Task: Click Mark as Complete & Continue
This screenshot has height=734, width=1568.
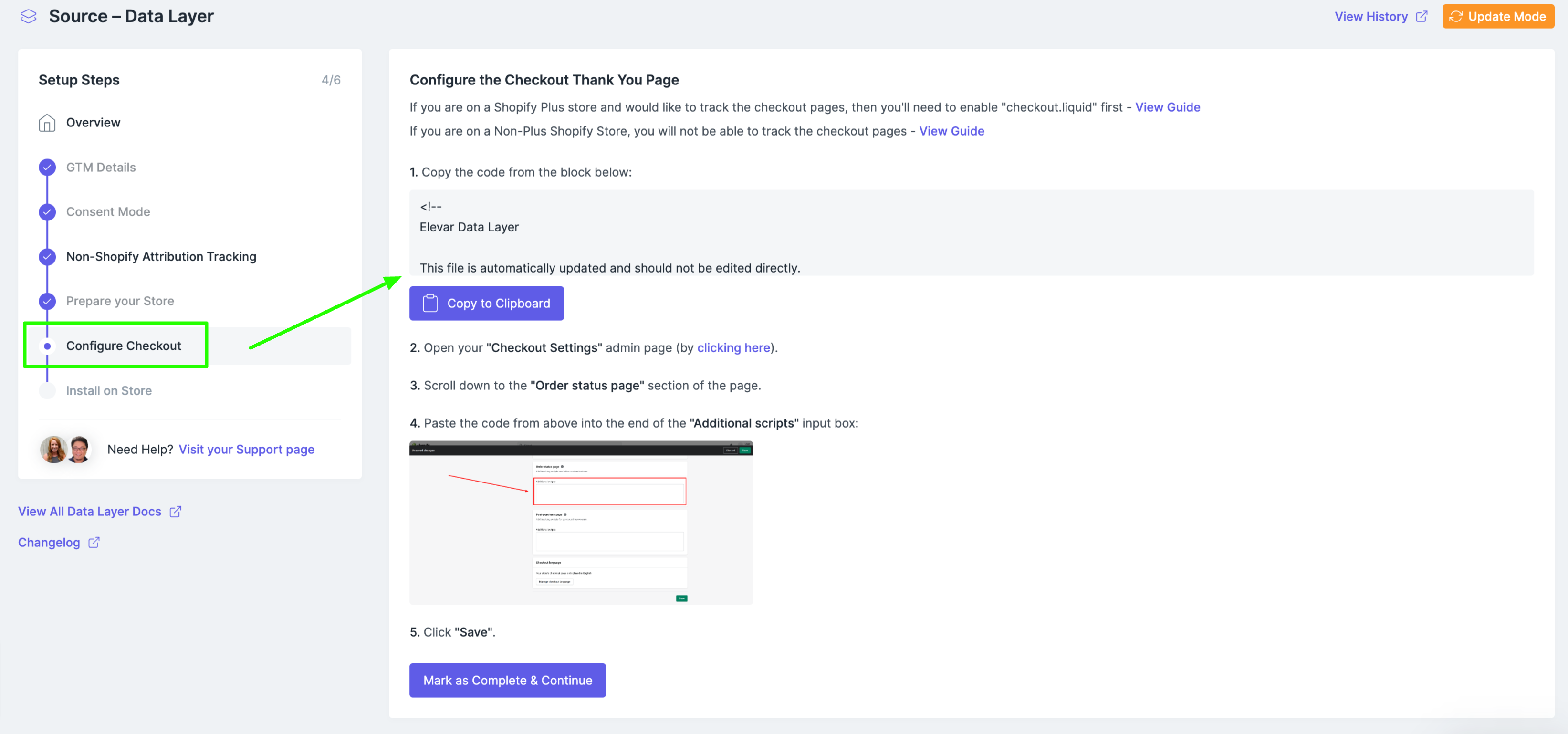Action: coord(507,680)
